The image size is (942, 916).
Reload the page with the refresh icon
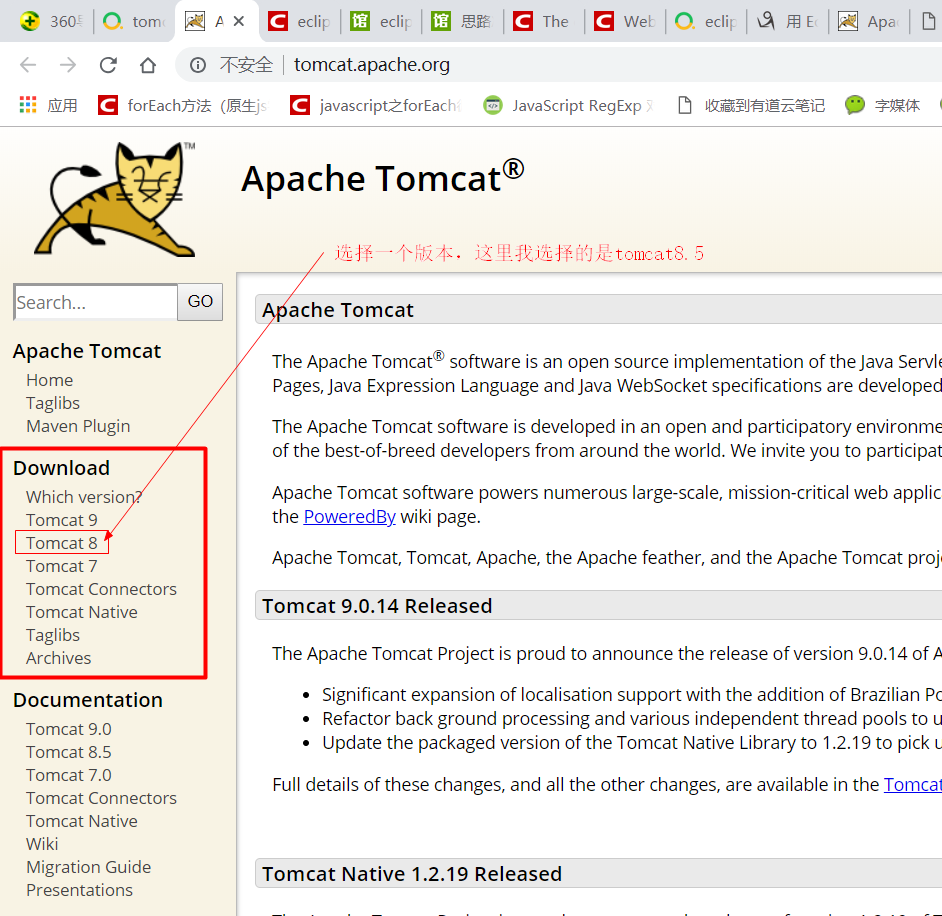pyautogui.click(x=108, y=62)
